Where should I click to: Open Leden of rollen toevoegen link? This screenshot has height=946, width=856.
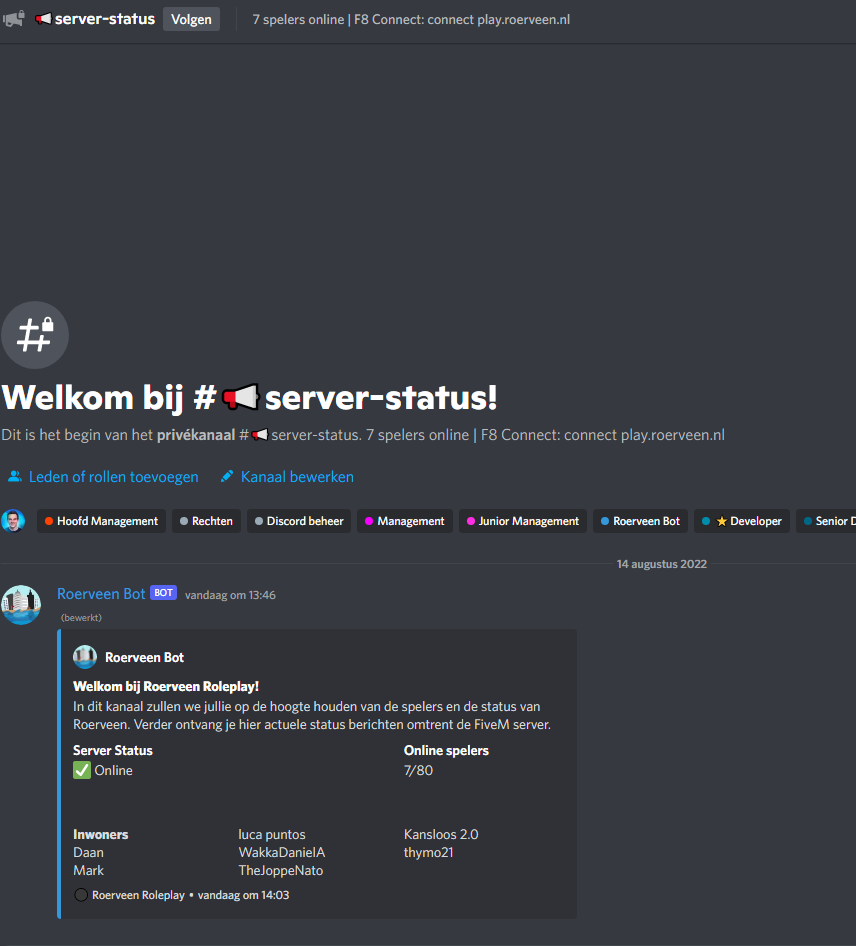click(x=113, y=477)
